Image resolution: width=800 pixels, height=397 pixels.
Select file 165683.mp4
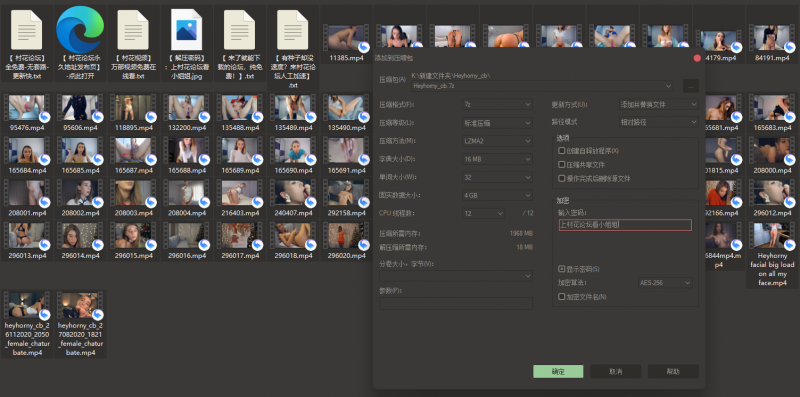pyautogui.click(x=772, y=113)
